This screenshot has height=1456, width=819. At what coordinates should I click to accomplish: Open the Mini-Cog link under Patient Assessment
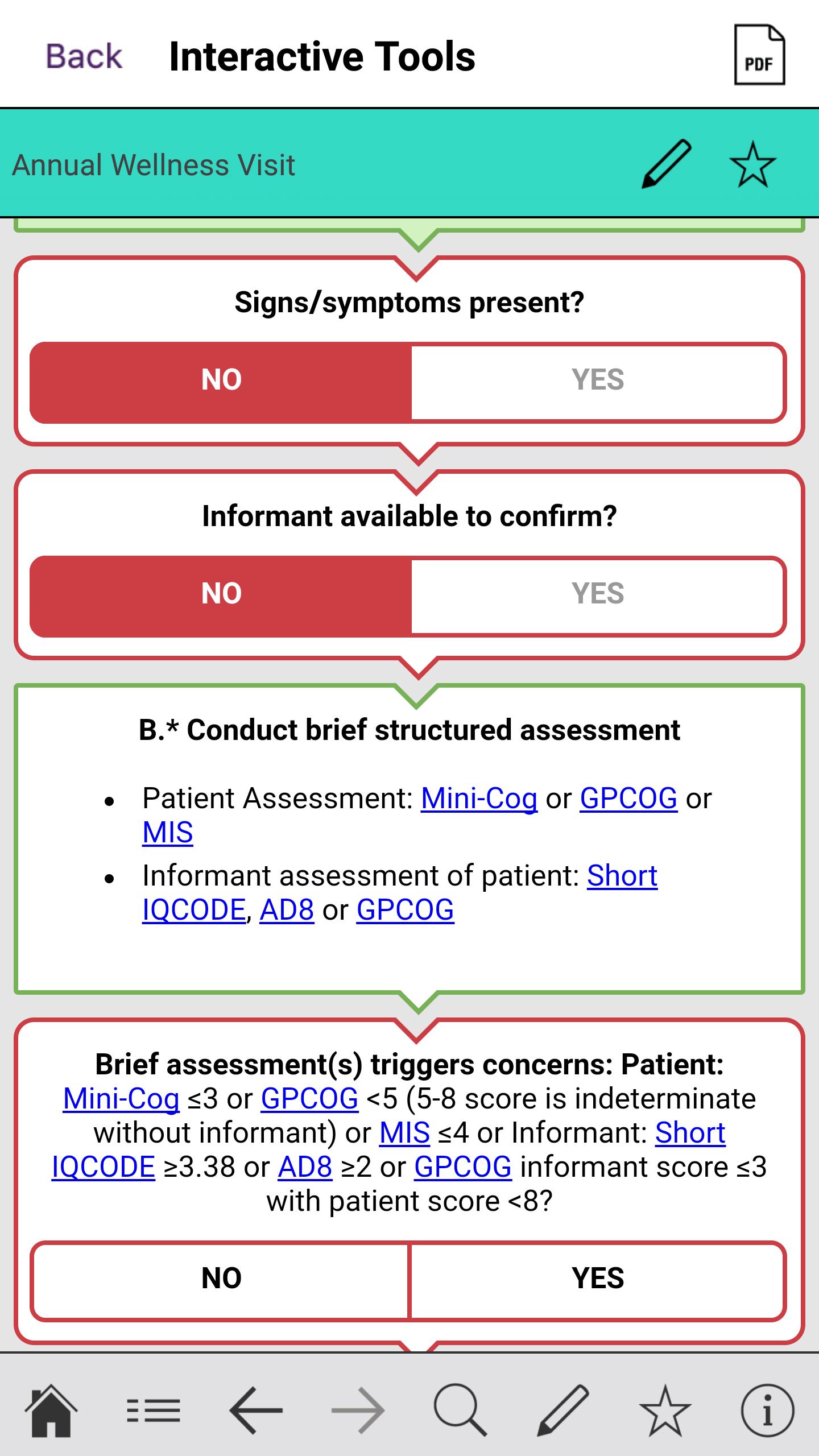click(479, 799)
